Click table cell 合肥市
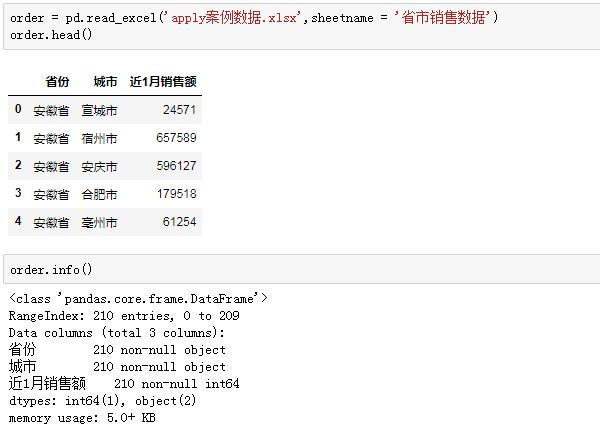Screen dimensions: 600x437 point(99,194)
